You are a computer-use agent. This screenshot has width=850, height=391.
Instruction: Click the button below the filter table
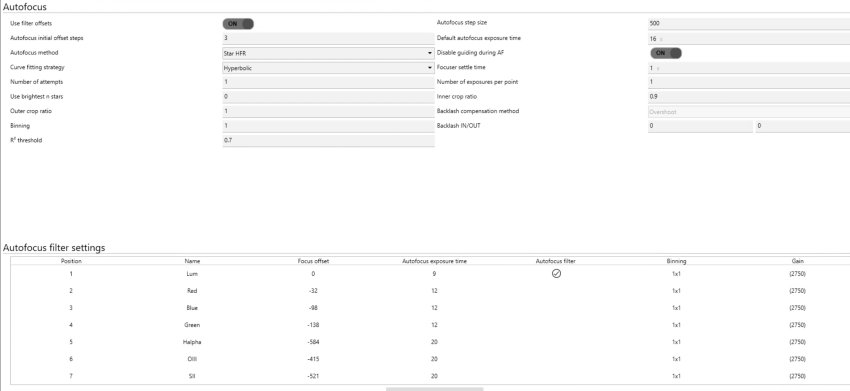[434, 389]
